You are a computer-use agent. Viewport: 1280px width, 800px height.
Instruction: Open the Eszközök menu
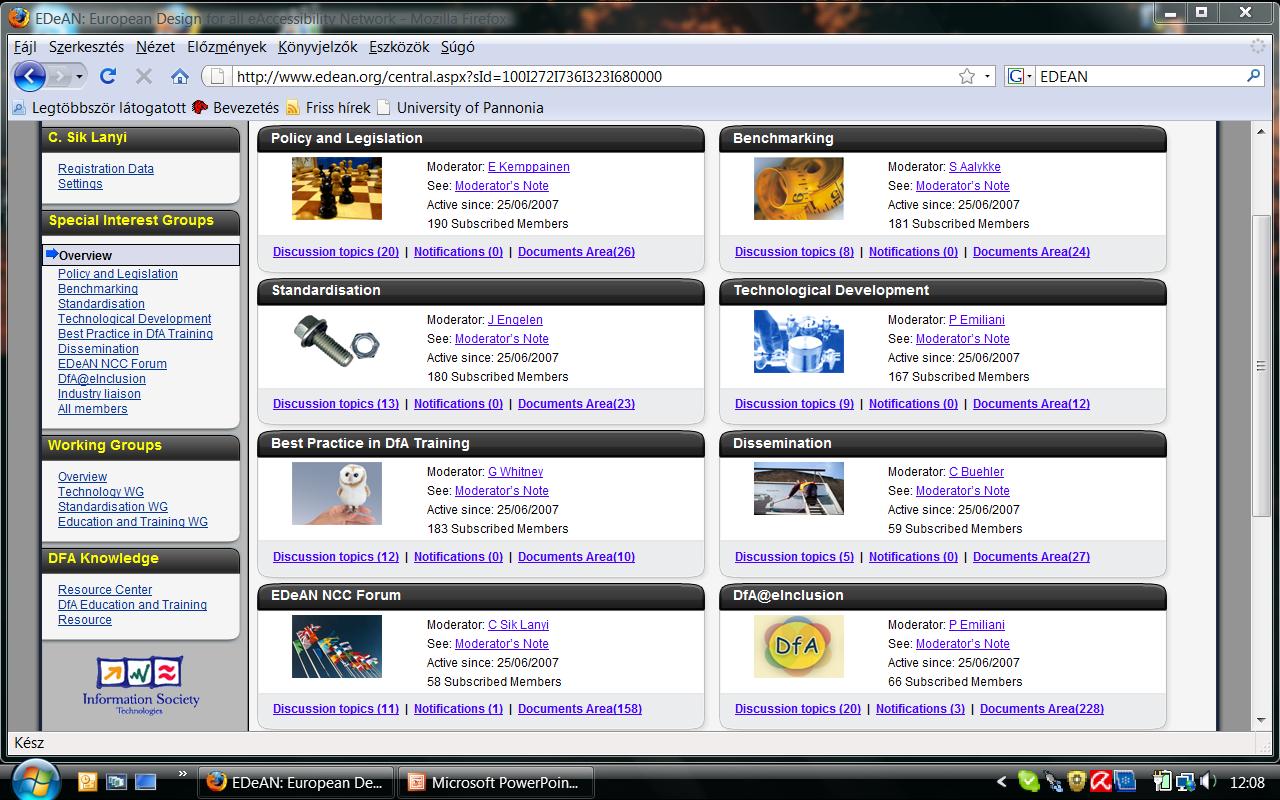pyautogui.click(x=399, y=47)
